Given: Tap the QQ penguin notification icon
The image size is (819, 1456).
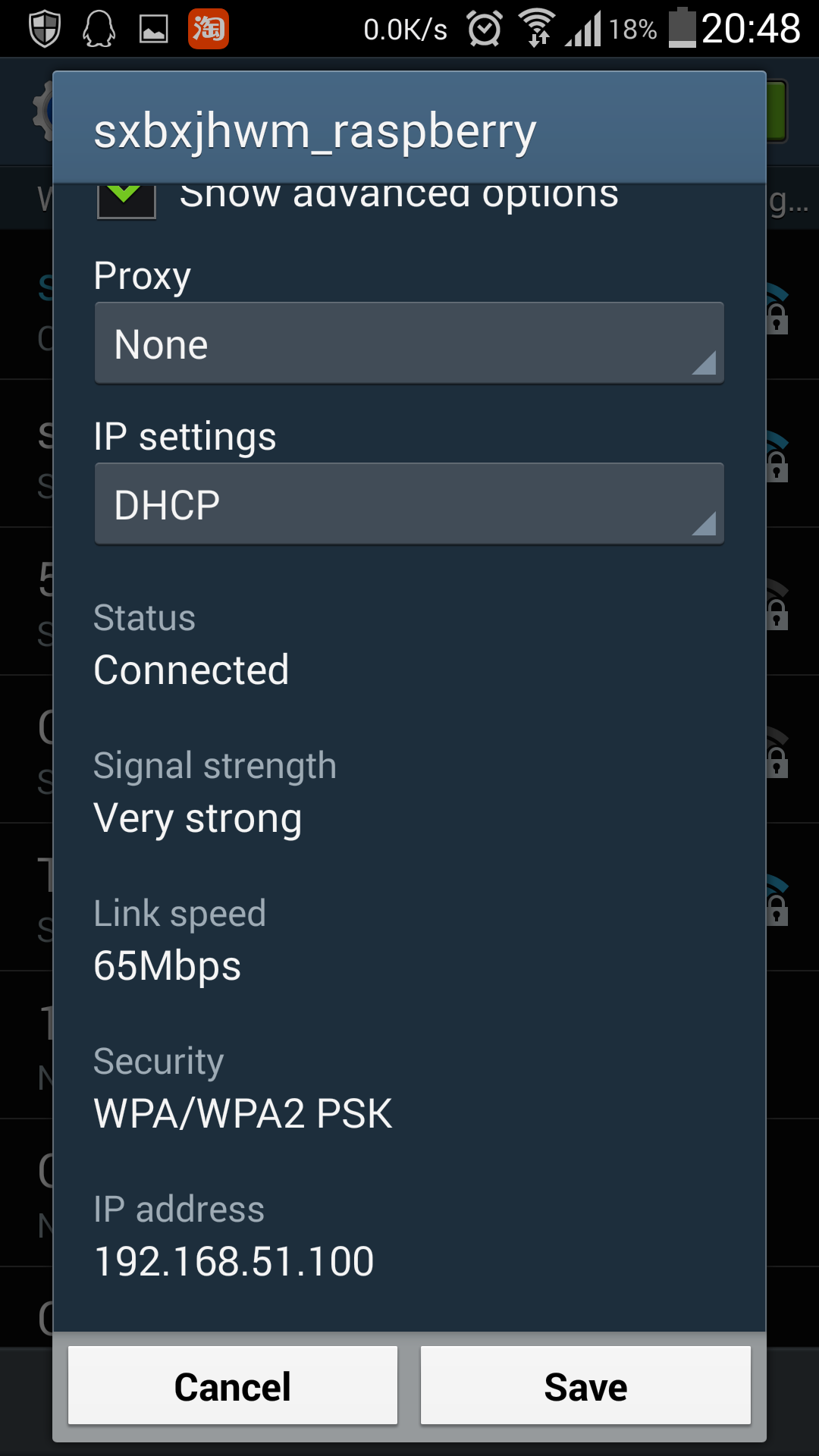Looking at the screenshot, I should point(99,29).
